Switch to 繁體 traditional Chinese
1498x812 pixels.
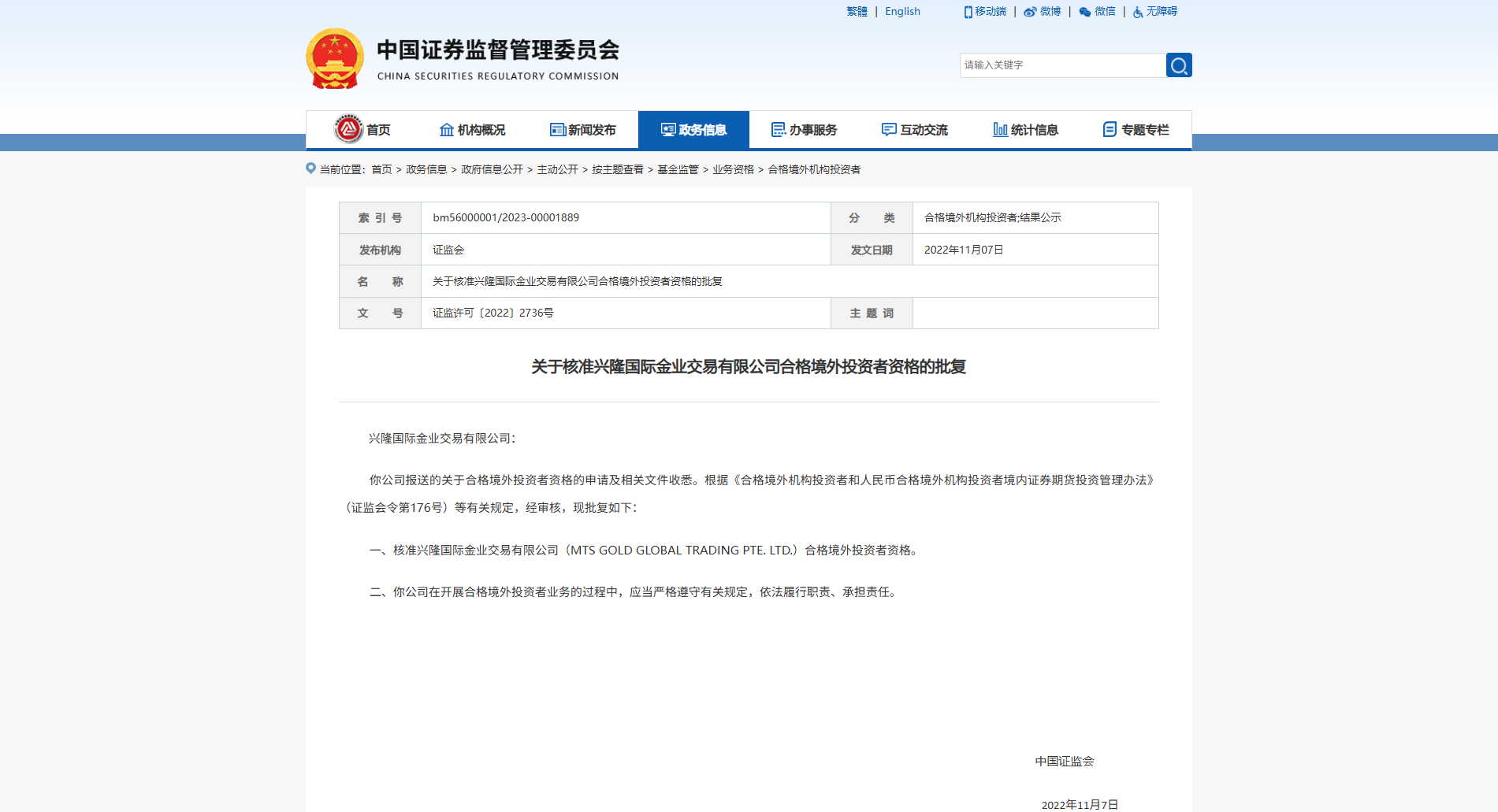[857, 12]
